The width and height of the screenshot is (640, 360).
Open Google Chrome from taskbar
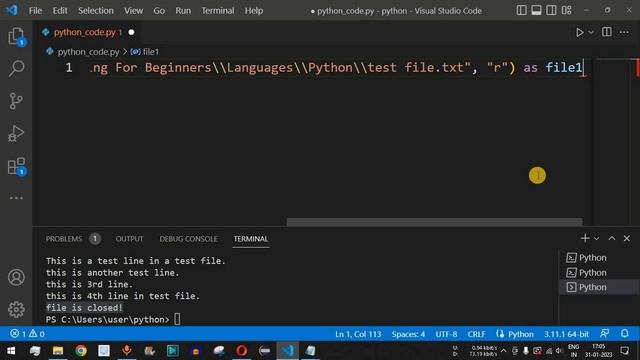click(81, 351)
